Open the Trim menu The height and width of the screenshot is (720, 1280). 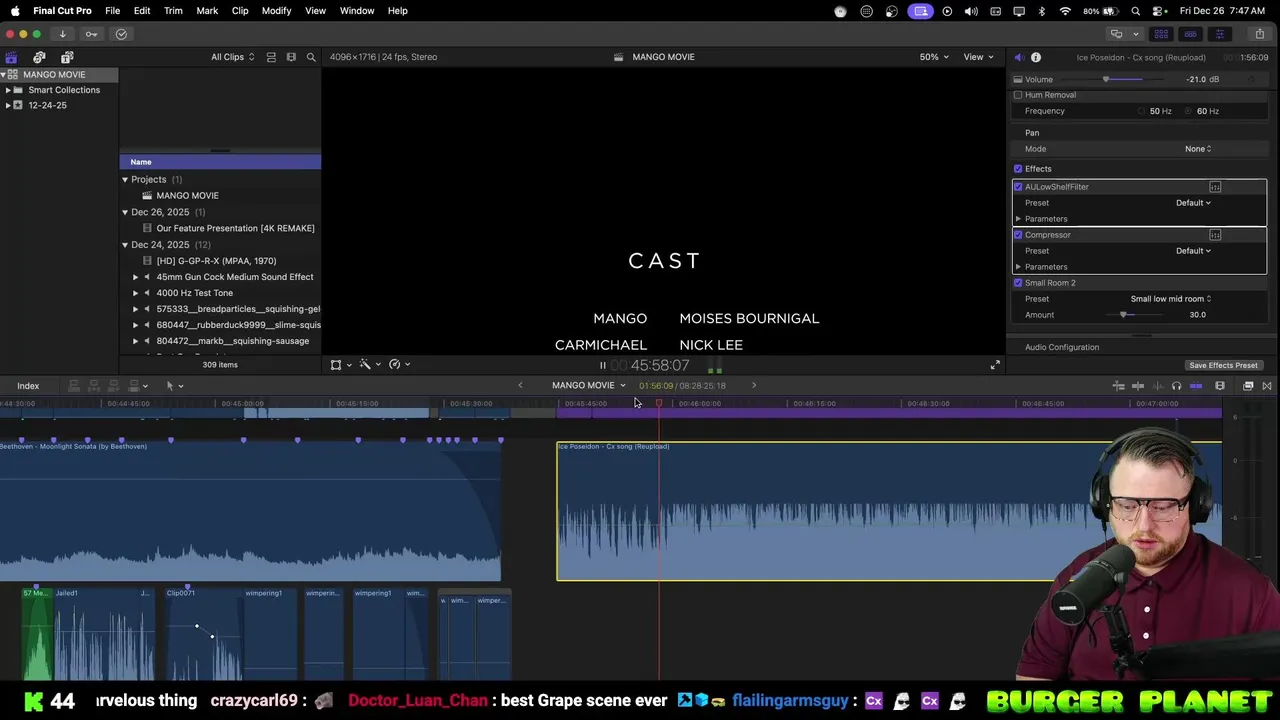(173, 11)
